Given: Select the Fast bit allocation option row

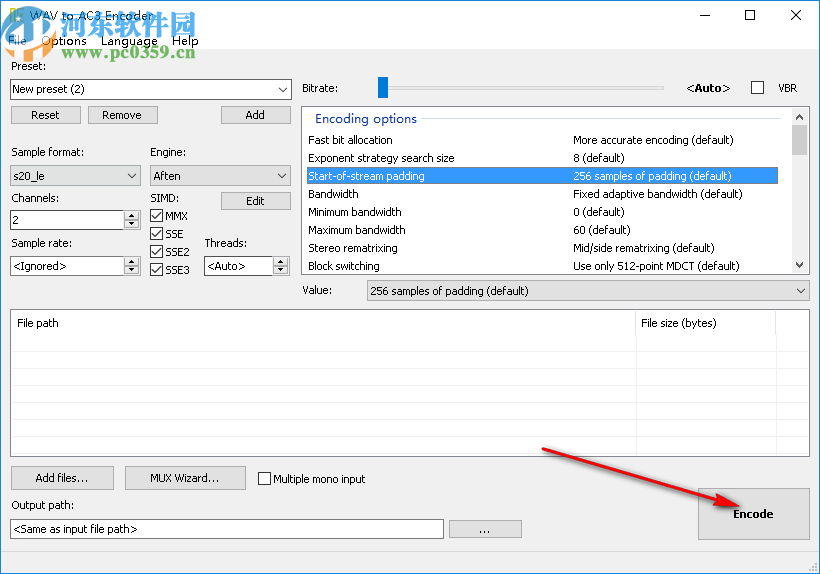Looking at the screenshot, I should (542, 140).
